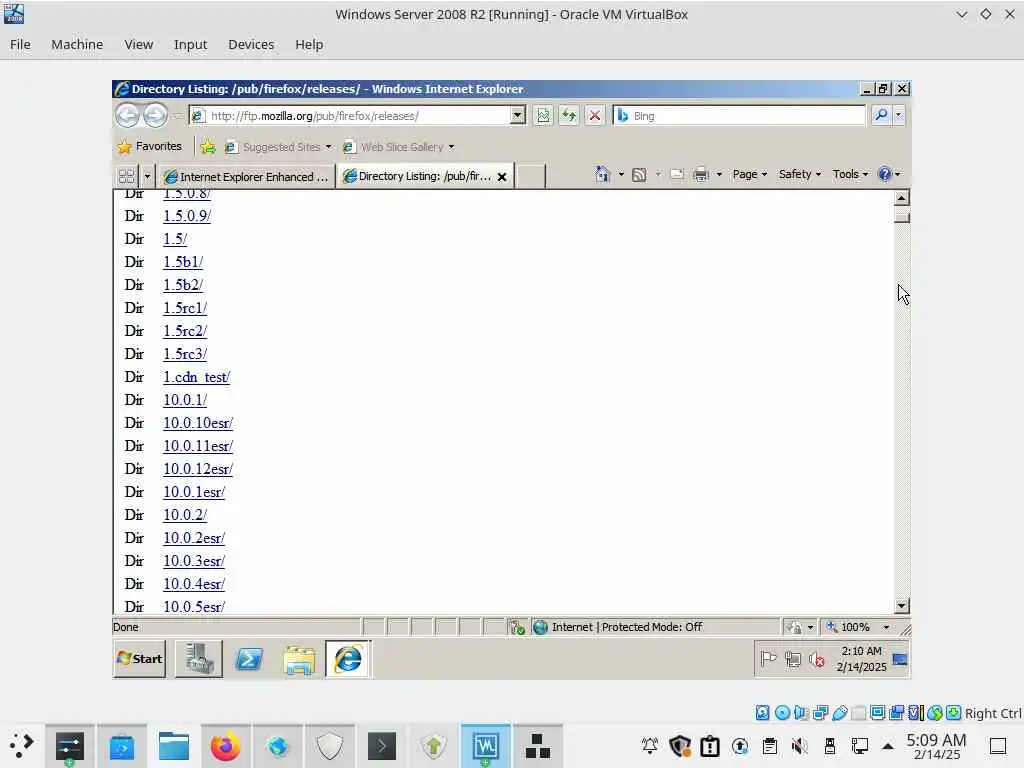1024x768 pixels.
Task: Open VirtualBox Help menu
Action: point(309,44)
